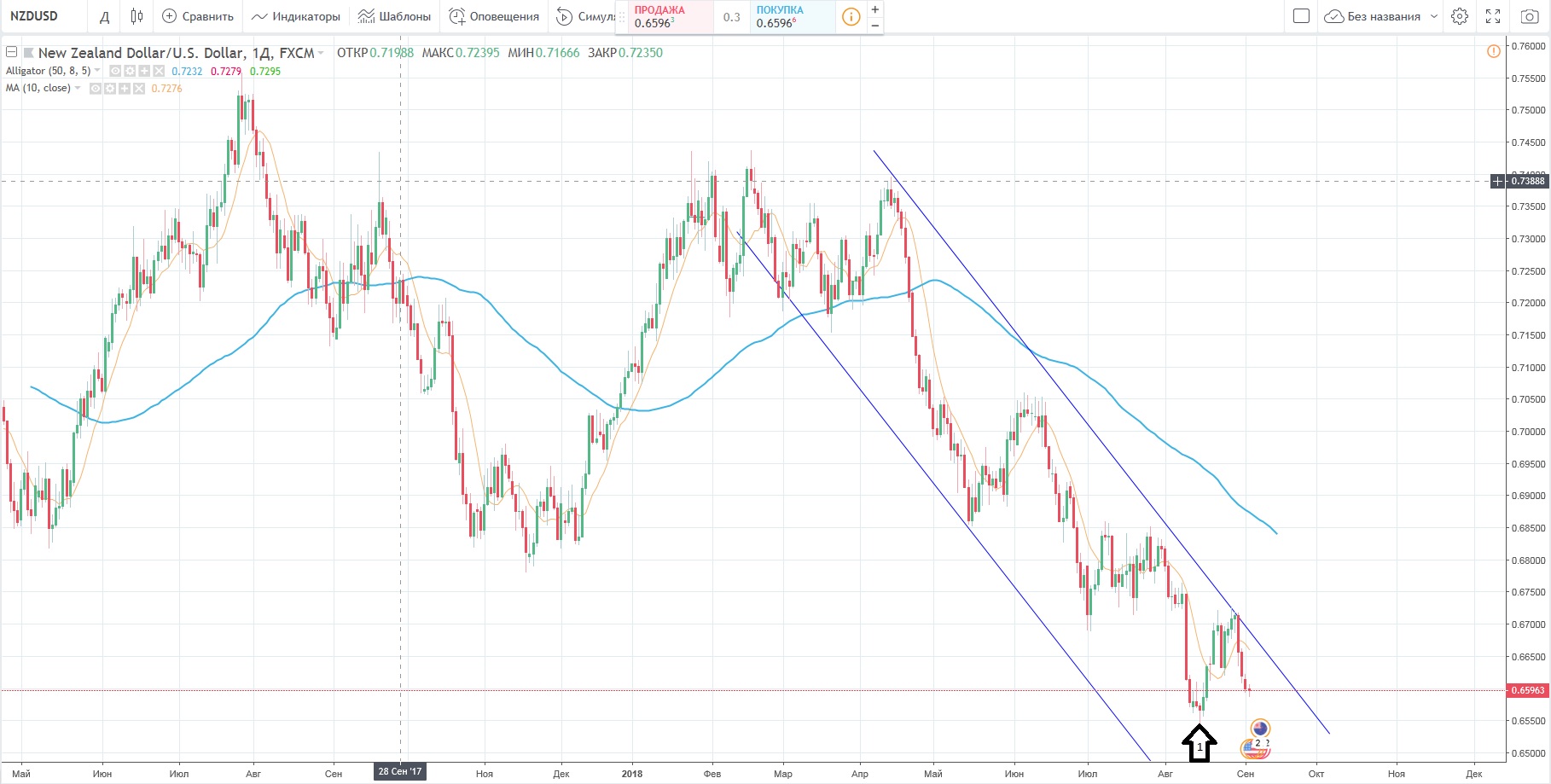This screenshot has width=1551, height=784.
Task: Click the plus icon on 0.73888 price label
Action: pyautogui.click(x=1498, y=181)
